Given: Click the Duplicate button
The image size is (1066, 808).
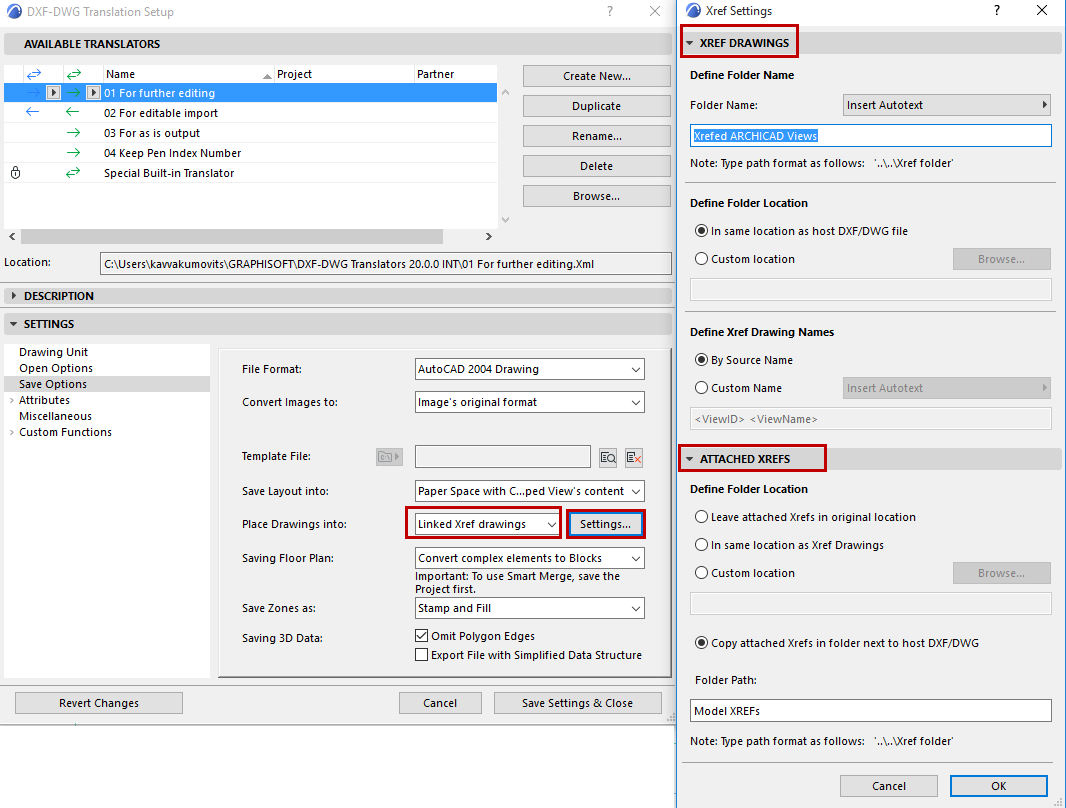Looking at the screenshot, I should click(596, 106).
